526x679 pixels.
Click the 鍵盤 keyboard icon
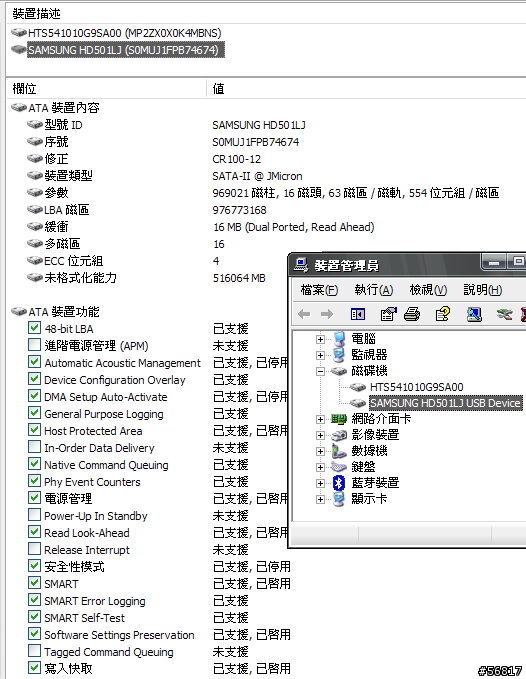point(339,467)
